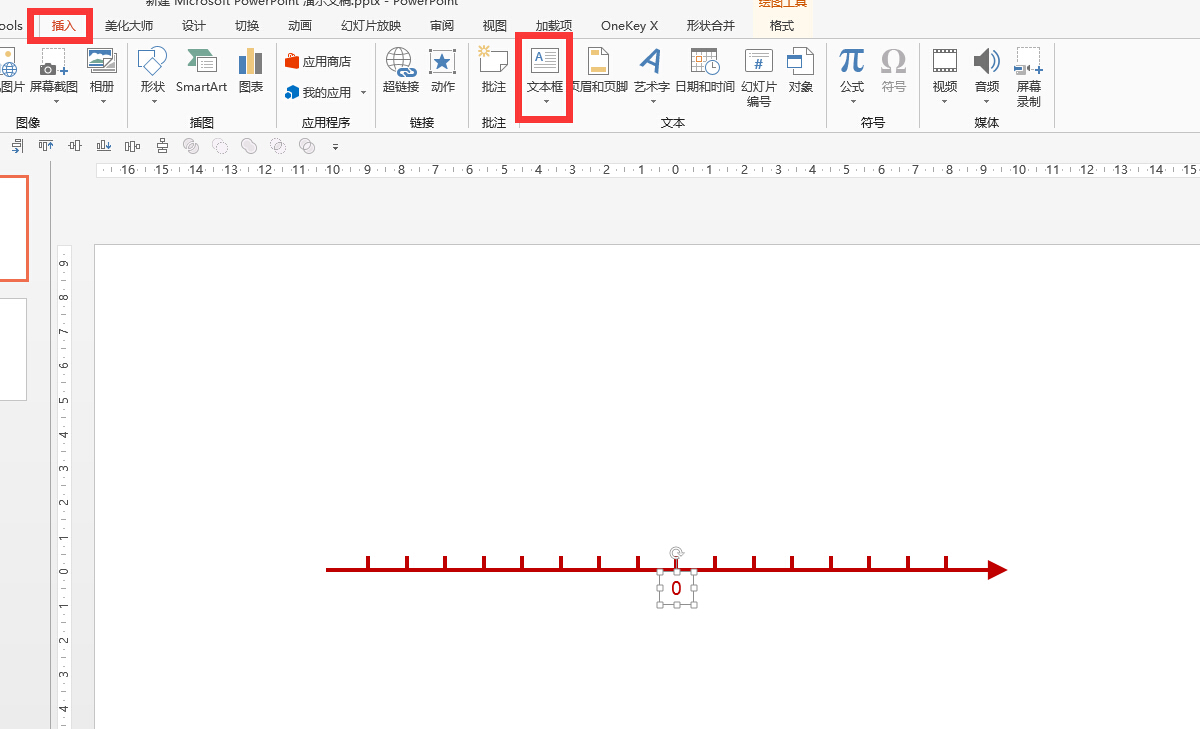Click the dashed-outline circles merge icon

click(x=220, y=146)
